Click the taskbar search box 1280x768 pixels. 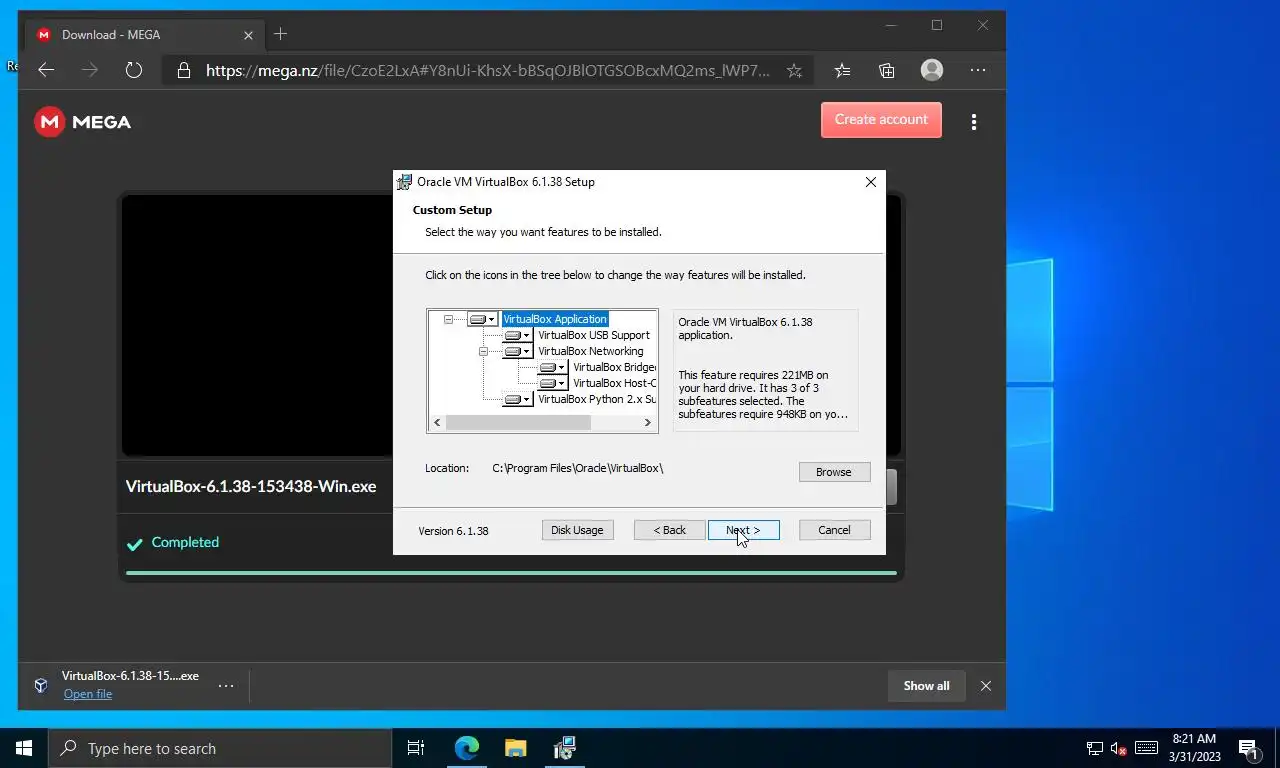click(220, 748)
